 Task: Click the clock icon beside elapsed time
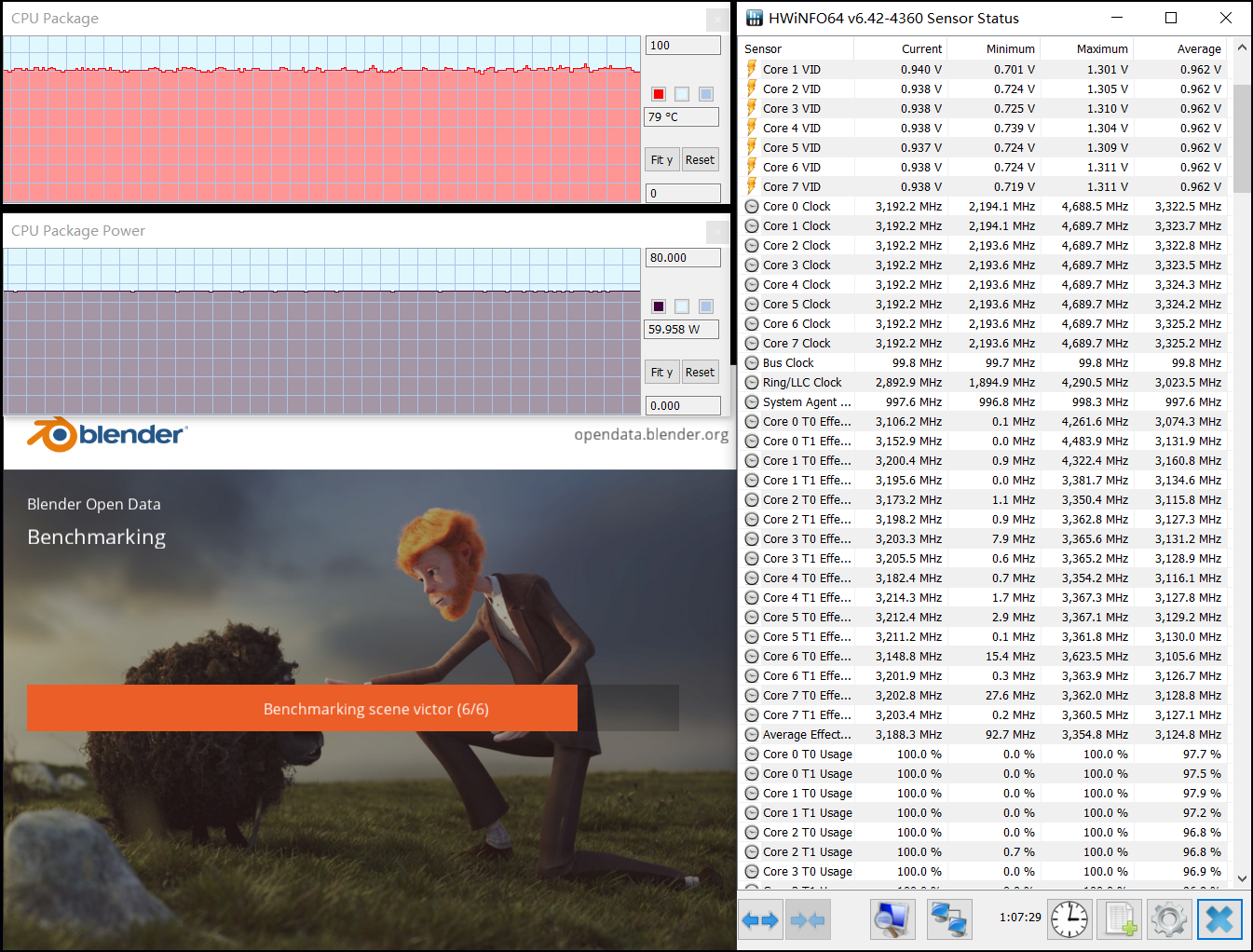[1069, 920]
